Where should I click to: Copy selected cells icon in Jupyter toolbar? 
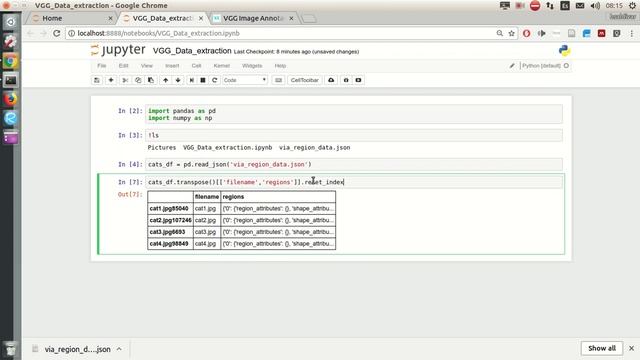tap(138, 80)
